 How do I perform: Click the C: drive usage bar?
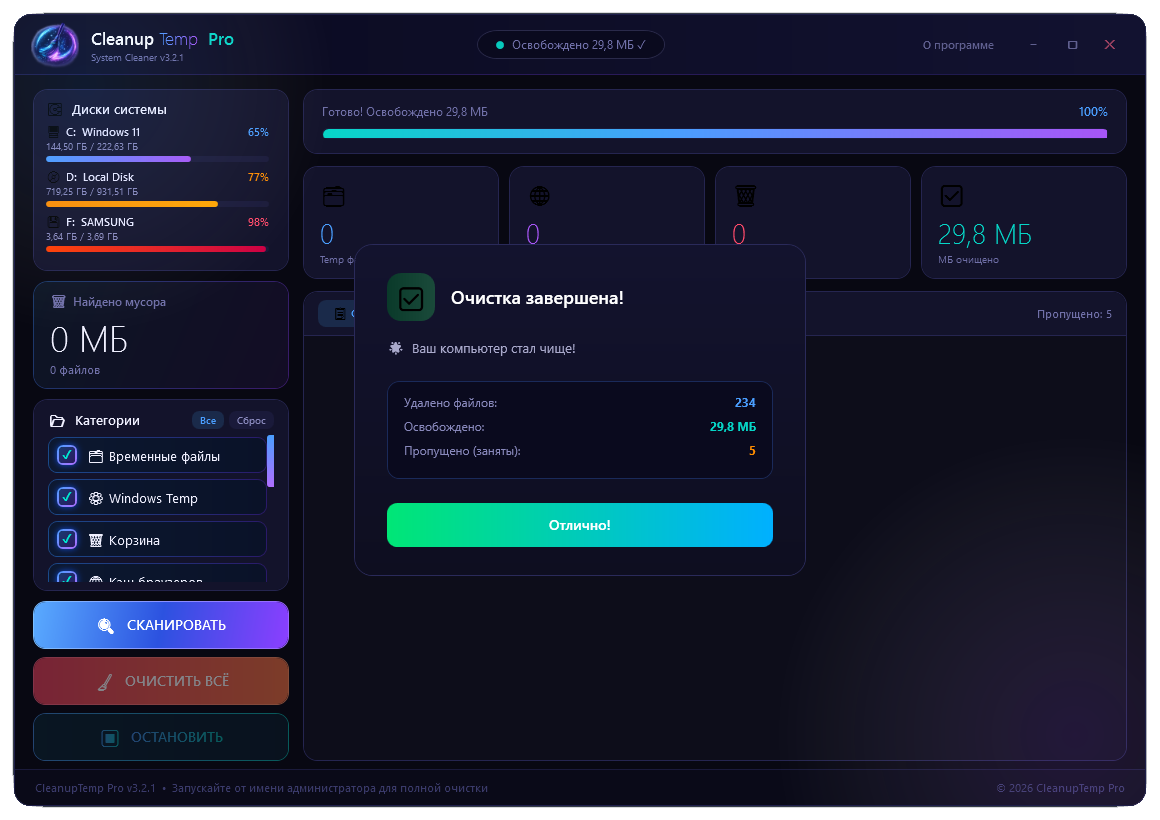tap(157, 159)
